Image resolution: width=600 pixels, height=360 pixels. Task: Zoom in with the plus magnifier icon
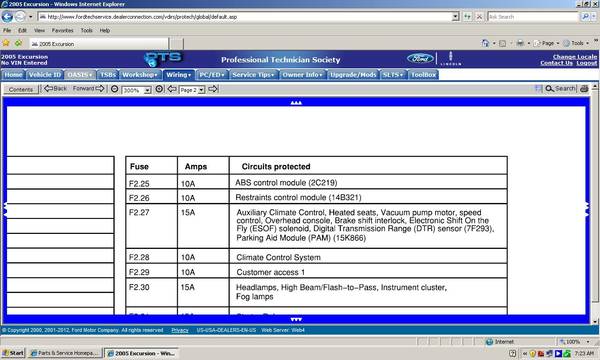pos(159,89)
